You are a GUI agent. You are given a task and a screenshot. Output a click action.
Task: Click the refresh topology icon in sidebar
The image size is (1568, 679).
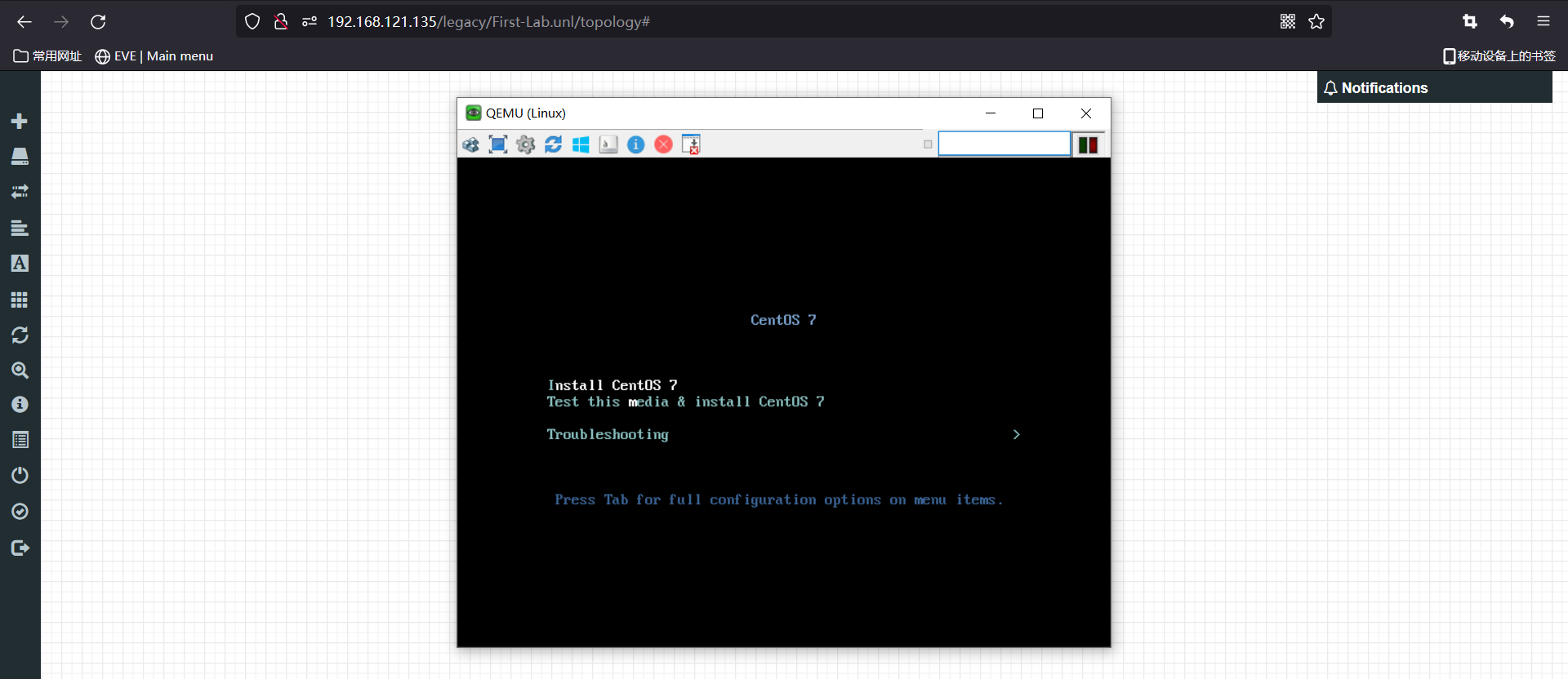coord(20,335)
